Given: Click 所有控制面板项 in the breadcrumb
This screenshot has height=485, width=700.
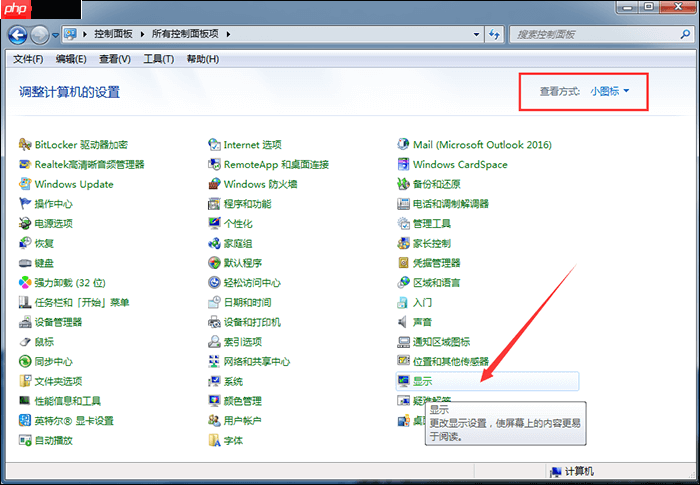Looking at the screenshot, I should (185, 34).
